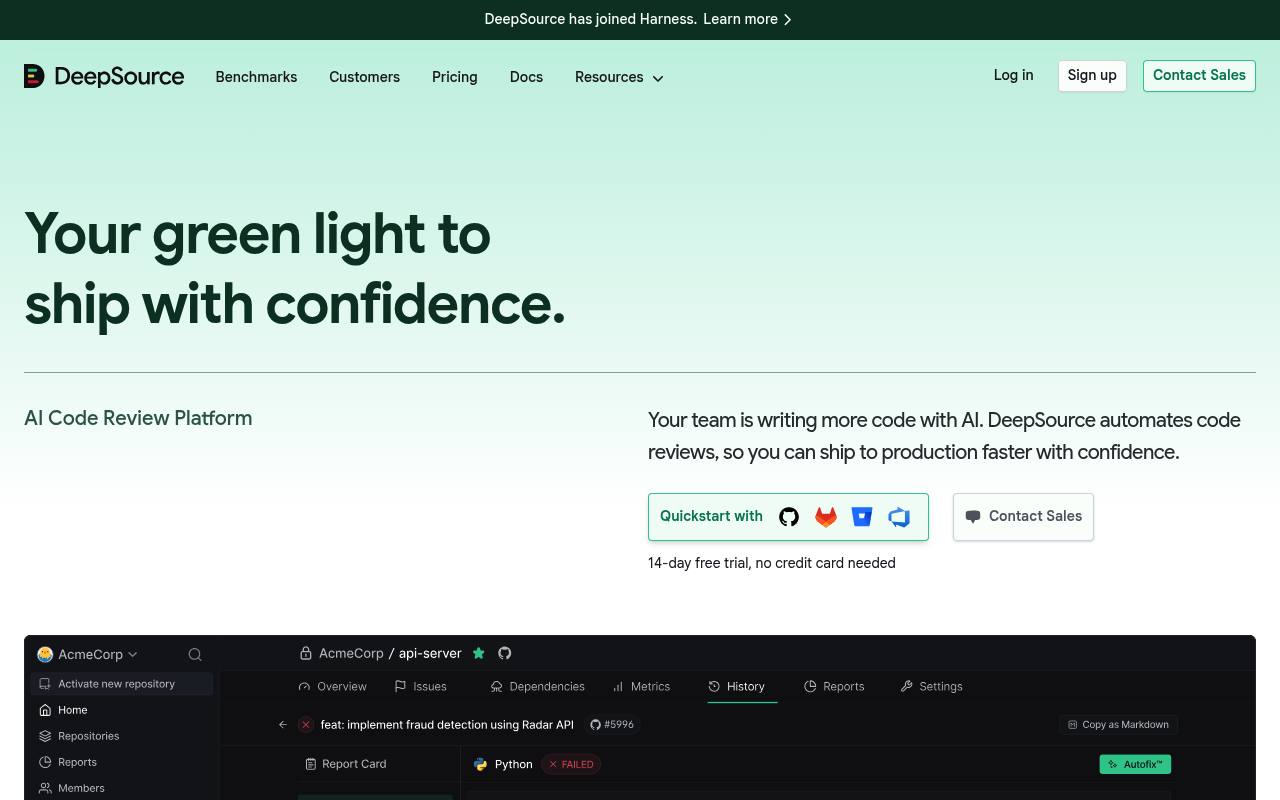Click the Python language icon
Viewport: 1280px width, 800px height.
click(x=480, y=764)
